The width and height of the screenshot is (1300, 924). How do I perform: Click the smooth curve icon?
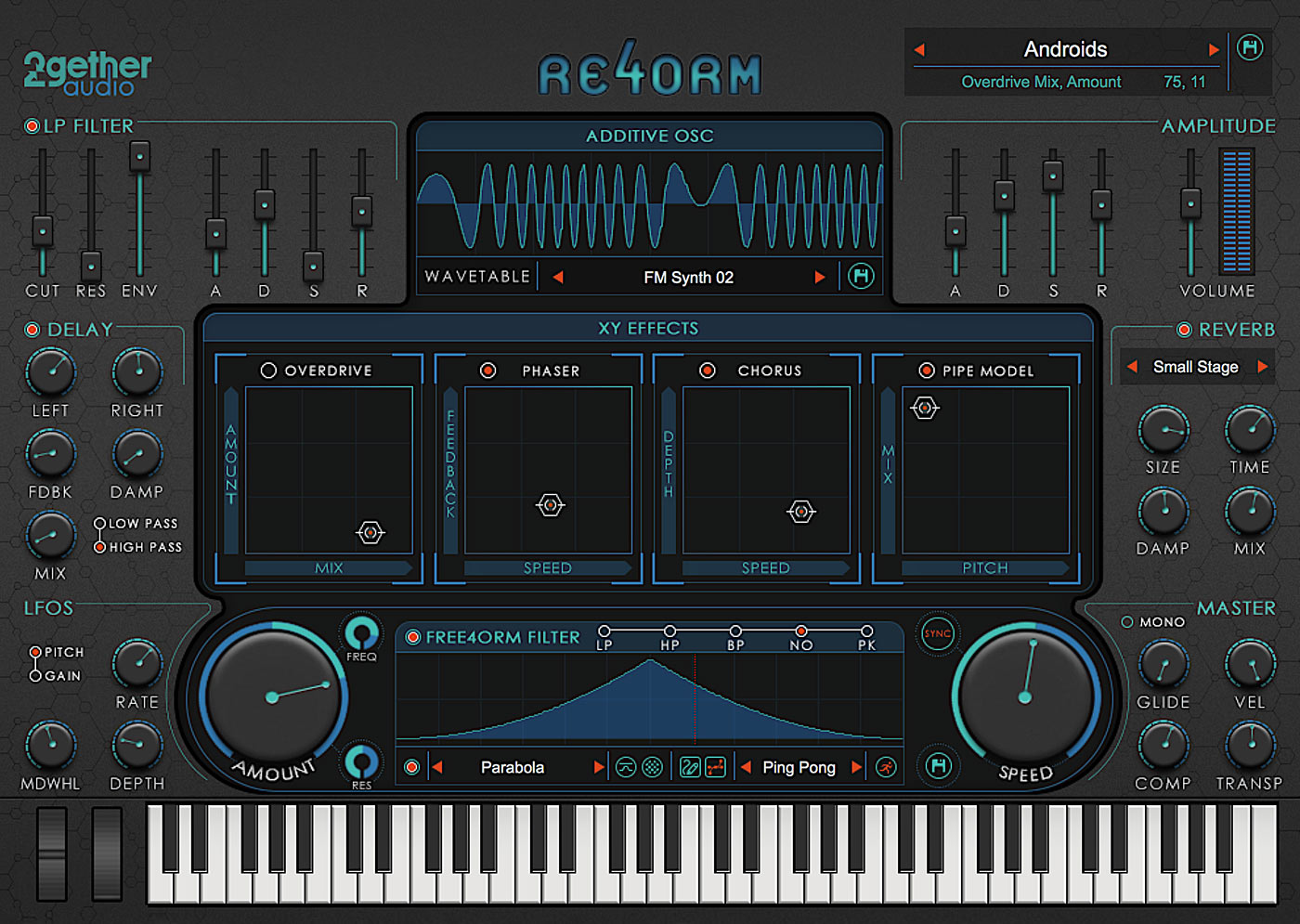(x=626, y=767)
